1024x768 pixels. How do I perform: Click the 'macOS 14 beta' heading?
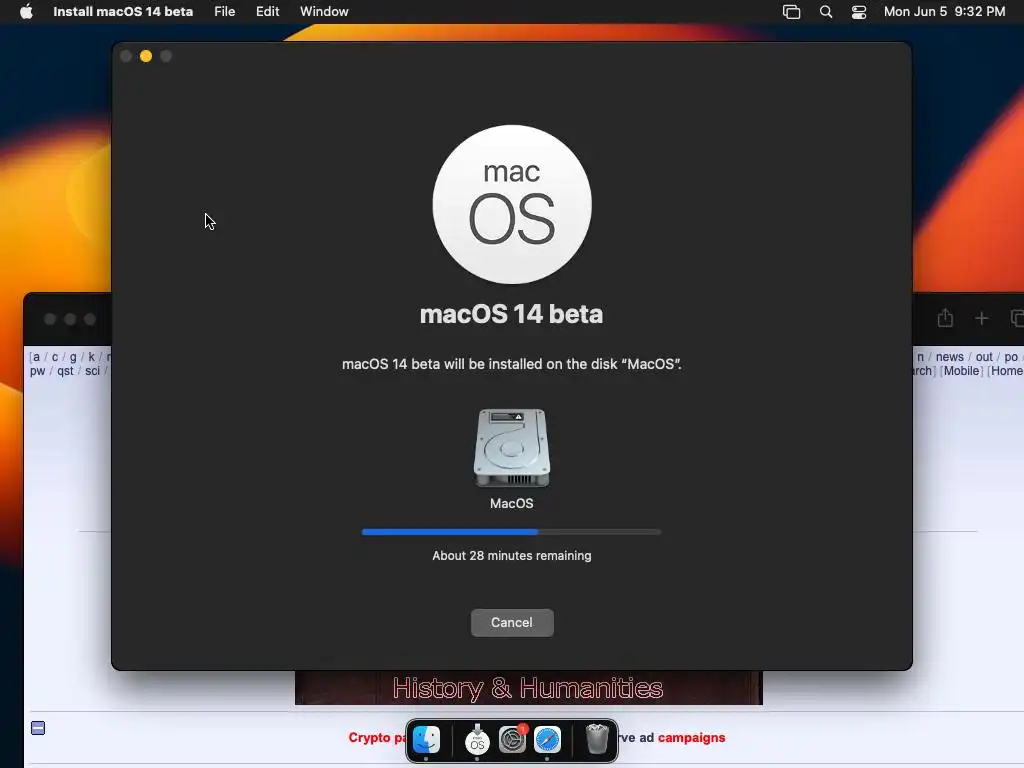pyautogui.click(x=511, y=314)
